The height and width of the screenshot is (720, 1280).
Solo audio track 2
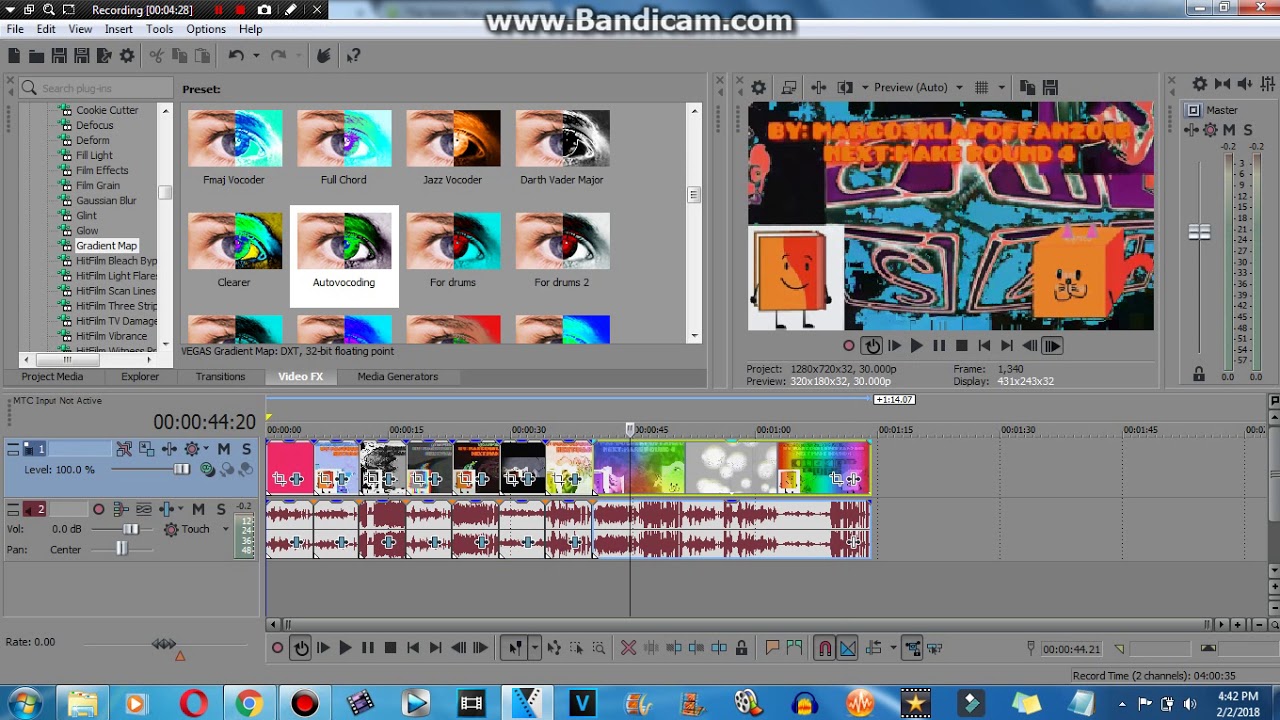click(220, 509)
